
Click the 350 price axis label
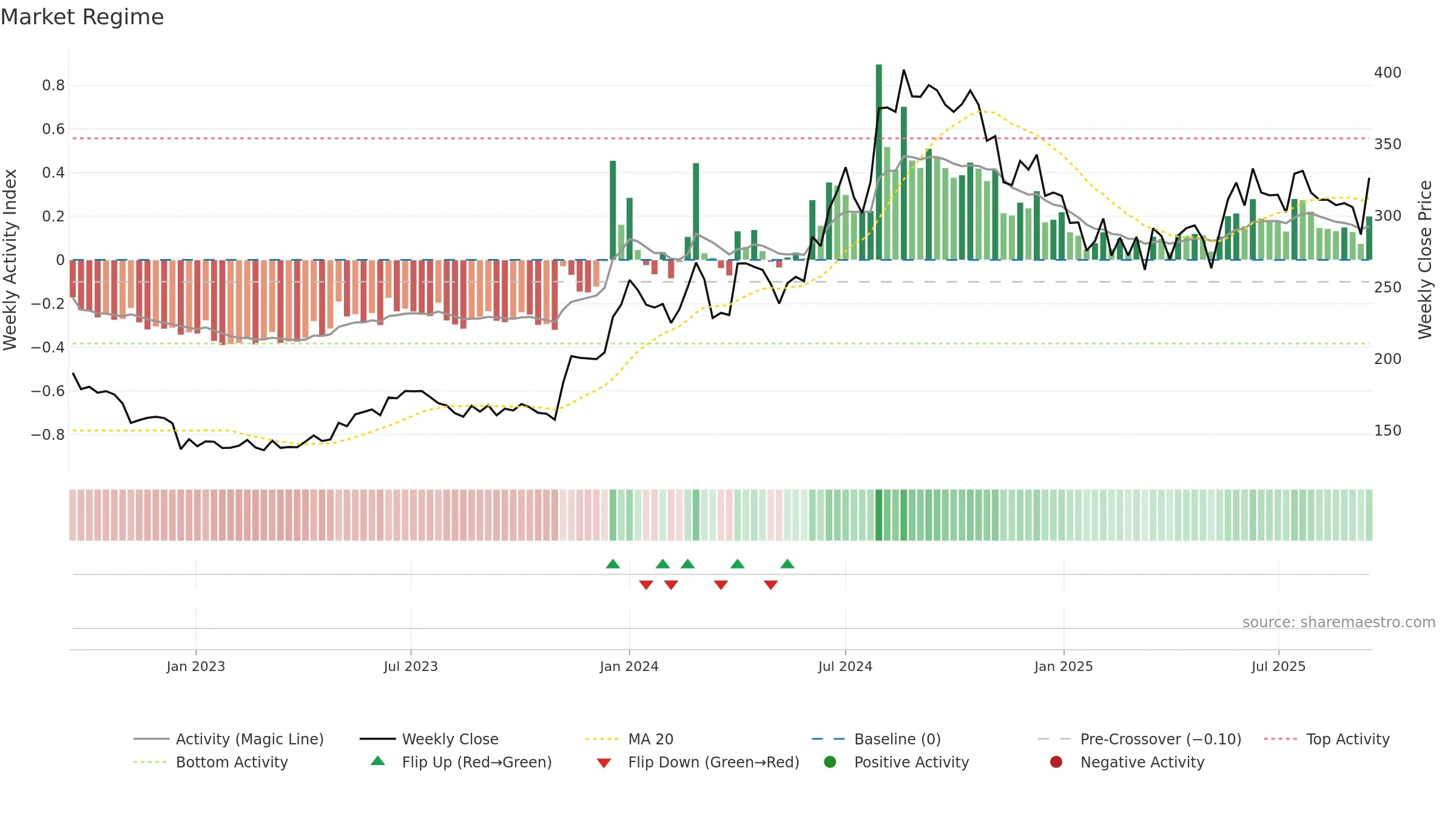(x=1388, y=144)
